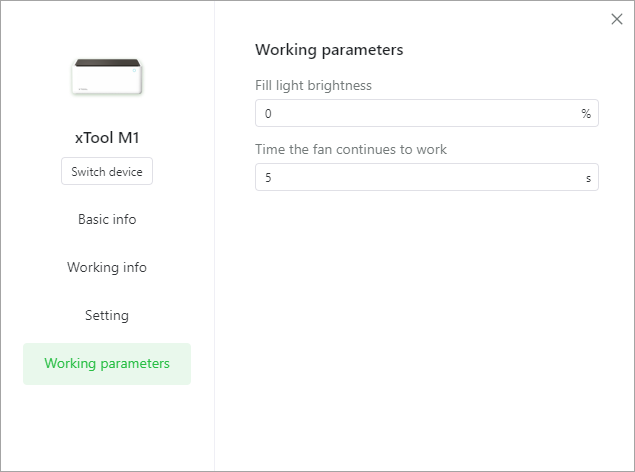Image resolution: width=635 pixels, height=472 pixels.
Task: Open the Basic info section
Action: click(107, 219)
